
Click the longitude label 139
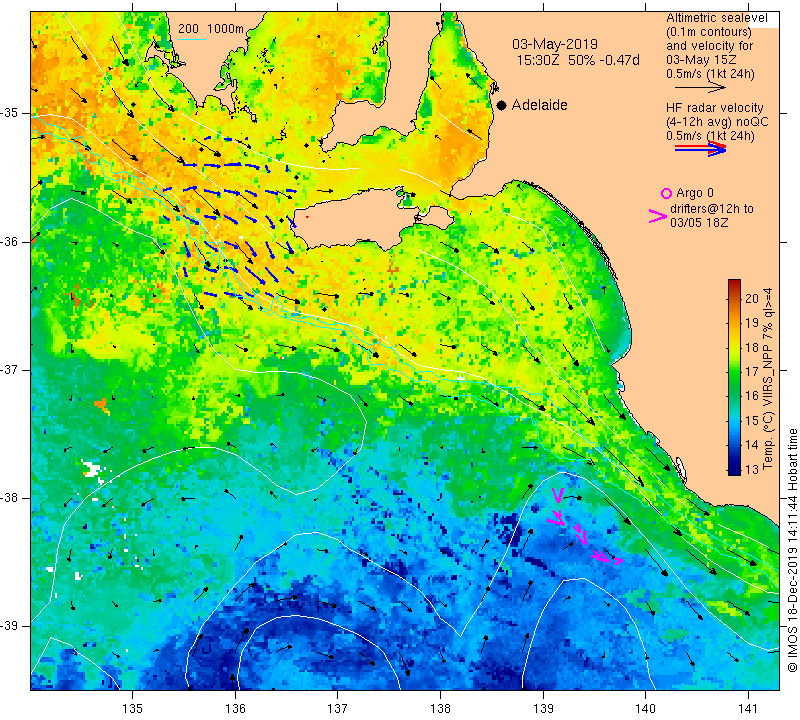pyautogui.click(x=543, y=709)
